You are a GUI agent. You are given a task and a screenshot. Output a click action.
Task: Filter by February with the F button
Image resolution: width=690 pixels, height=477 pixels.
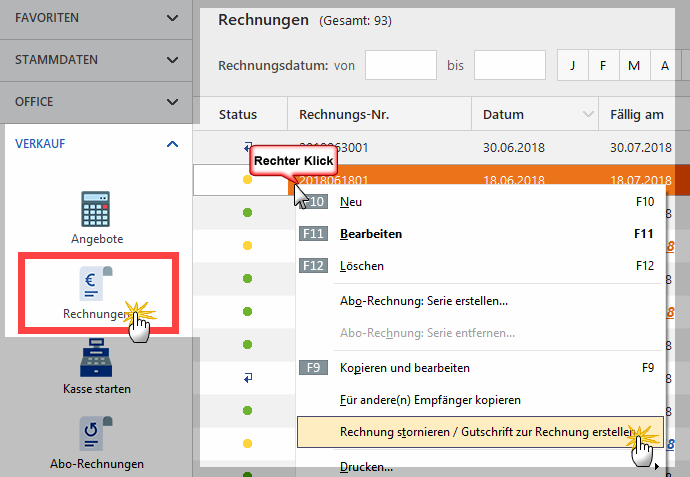603,66
